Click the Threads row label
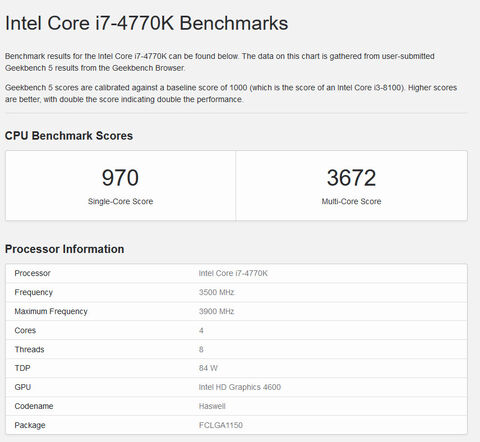The height and width of the screenshot is (442, 480). tap(29, 349)
